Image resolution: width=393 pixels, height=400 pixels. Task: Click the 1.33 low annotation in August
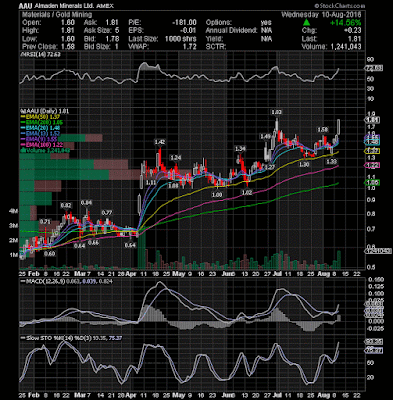[331, 161]
